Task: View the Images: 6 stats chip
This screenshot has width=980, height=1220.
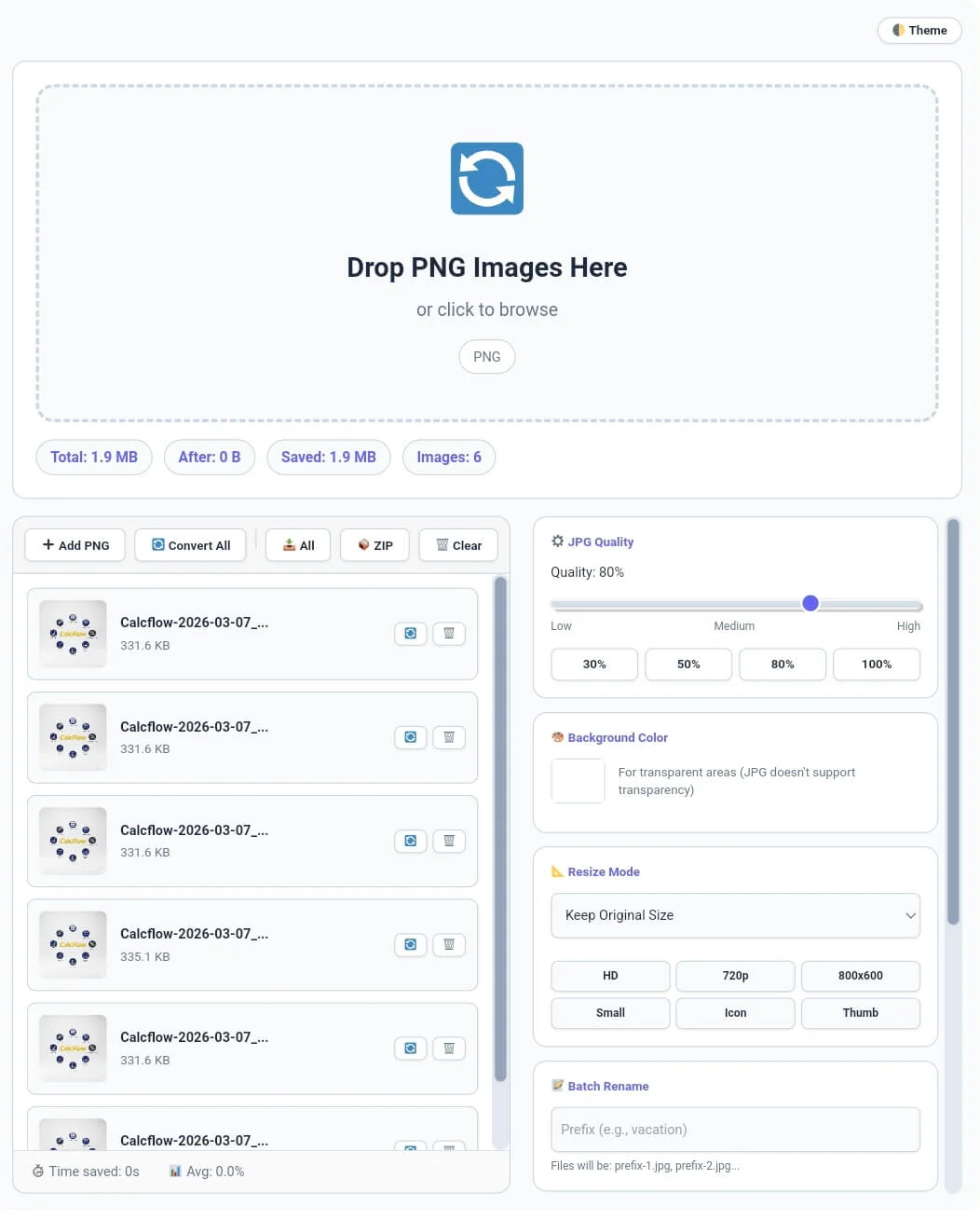Action: pos(449,457)
